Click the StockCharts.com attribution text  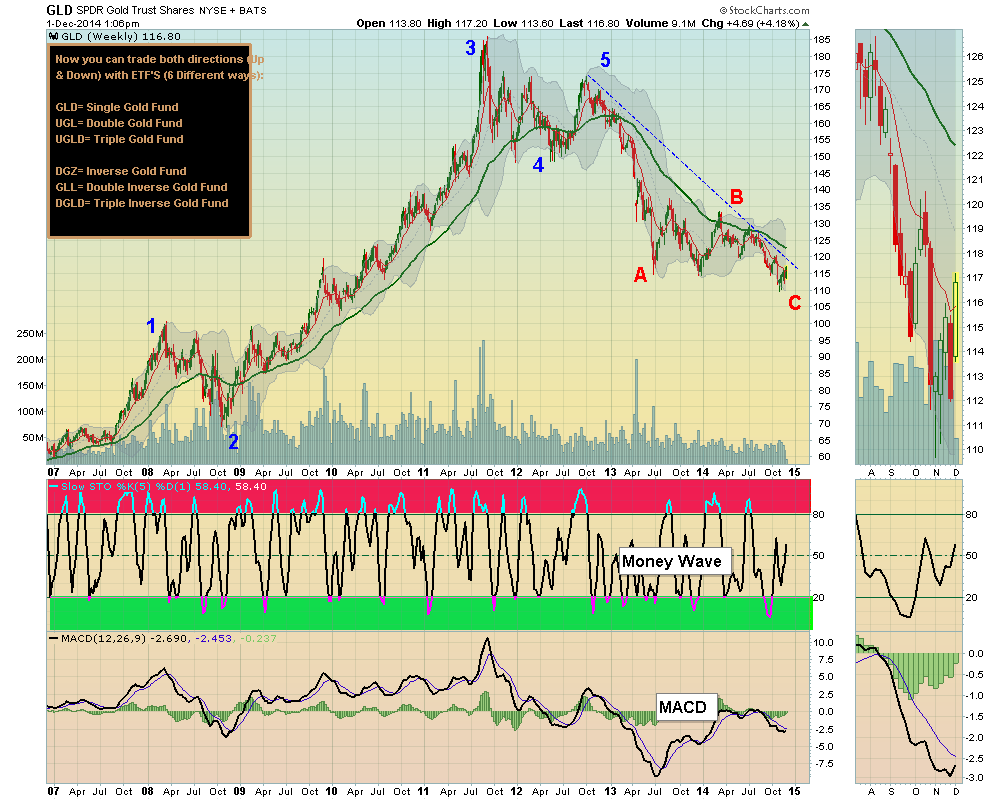(765, 10)
